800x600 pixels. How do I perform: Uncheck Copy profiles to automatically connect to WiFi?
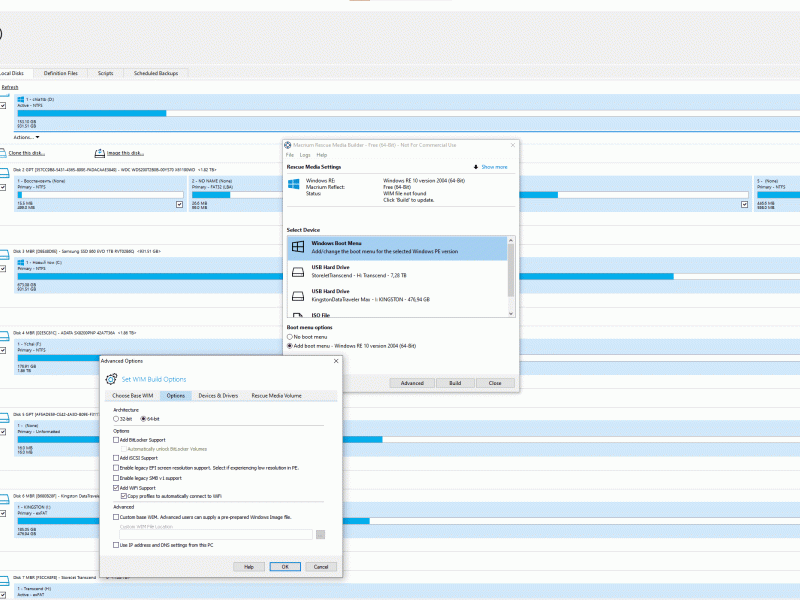pyautogui.click(x=123, y=496)
